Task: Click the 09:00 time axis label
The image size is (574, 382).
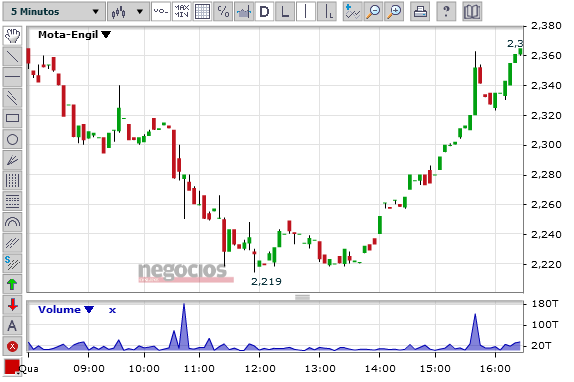Action: tap(89, 368)
